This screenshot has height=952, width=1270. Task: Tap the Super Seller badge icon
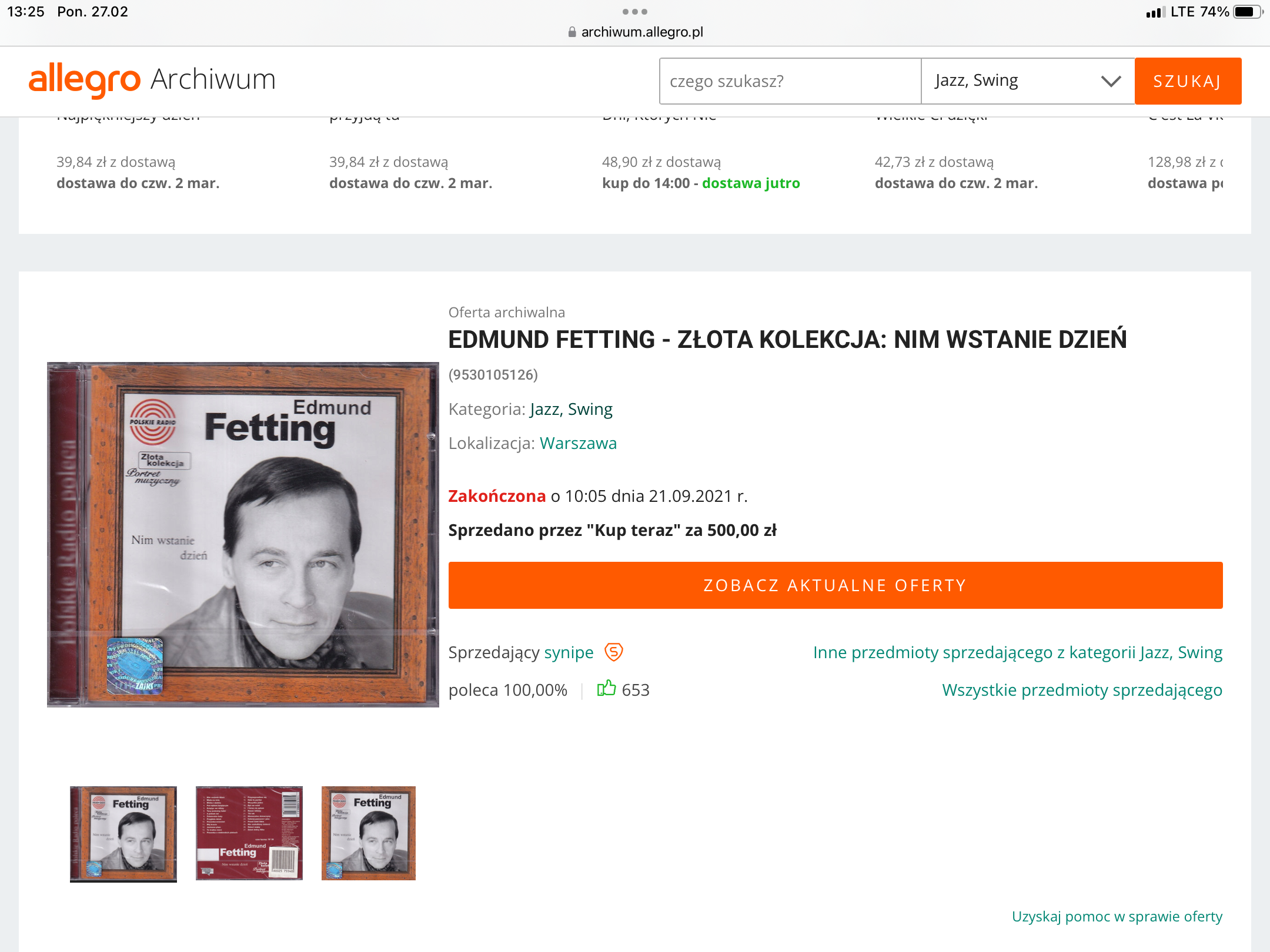[614, 652]
